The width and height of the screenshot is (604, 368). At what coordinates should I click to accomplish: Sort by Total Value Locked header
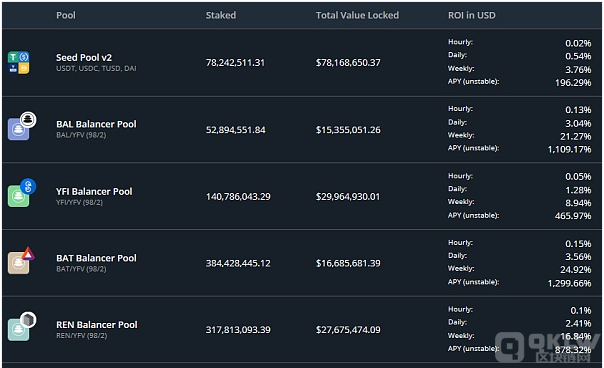tap(357, 15)
